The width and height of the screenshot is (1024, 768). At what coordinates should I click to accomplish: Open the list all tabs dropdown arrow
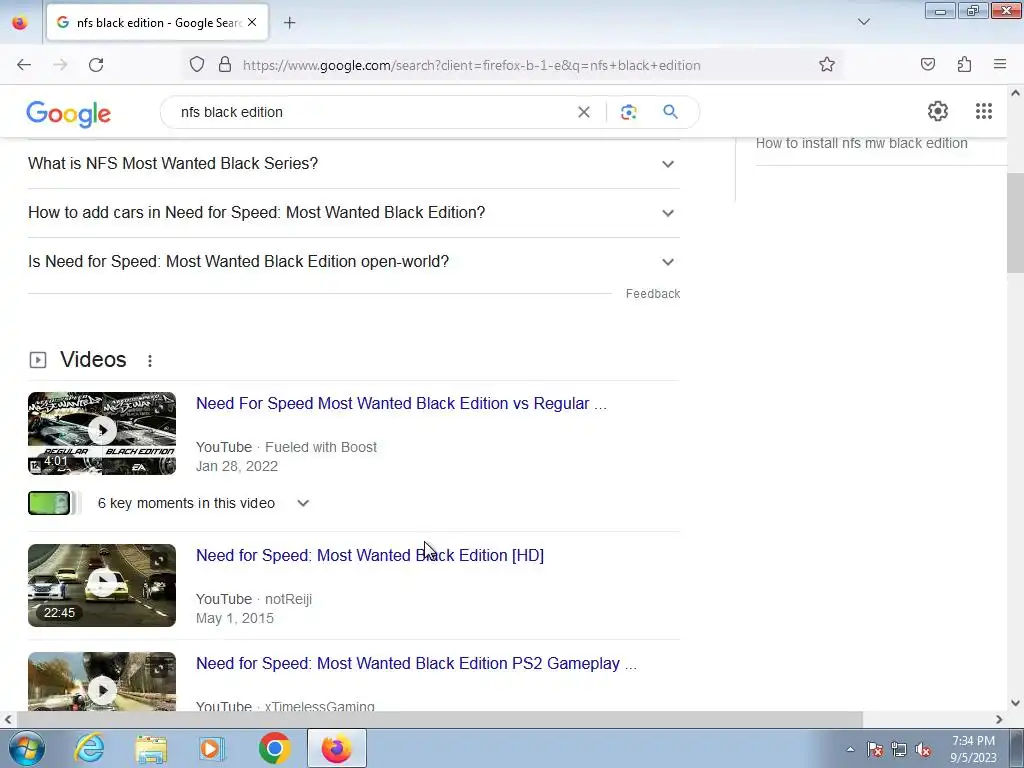click(x=863, y=22)
